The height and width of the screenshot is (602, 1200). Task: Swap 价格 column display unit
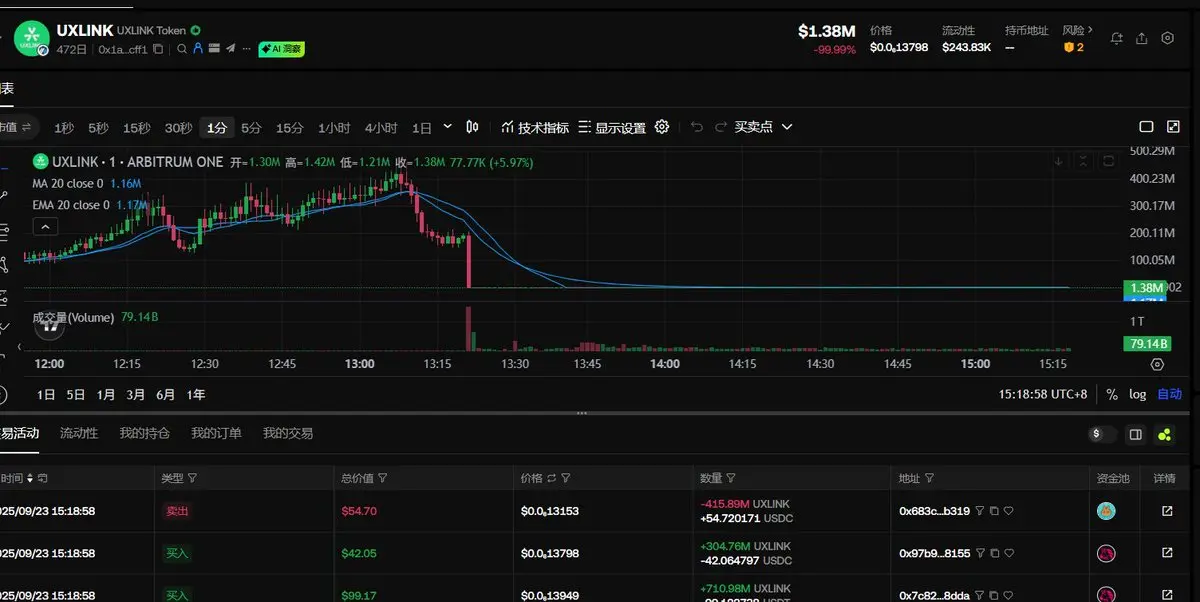pyautogui.click(x=552, y=479)
